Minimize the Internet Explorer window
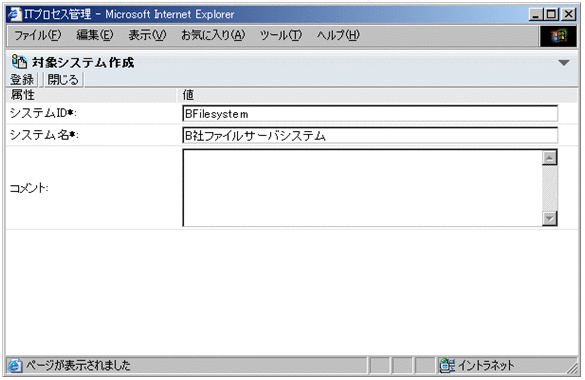 pyautogui.click(x=536, y=15)
